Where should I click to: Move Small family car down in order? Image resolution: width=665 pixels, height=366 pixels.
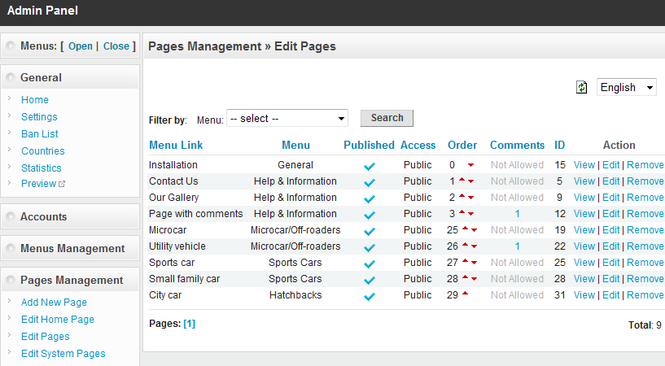click(474, 279)
